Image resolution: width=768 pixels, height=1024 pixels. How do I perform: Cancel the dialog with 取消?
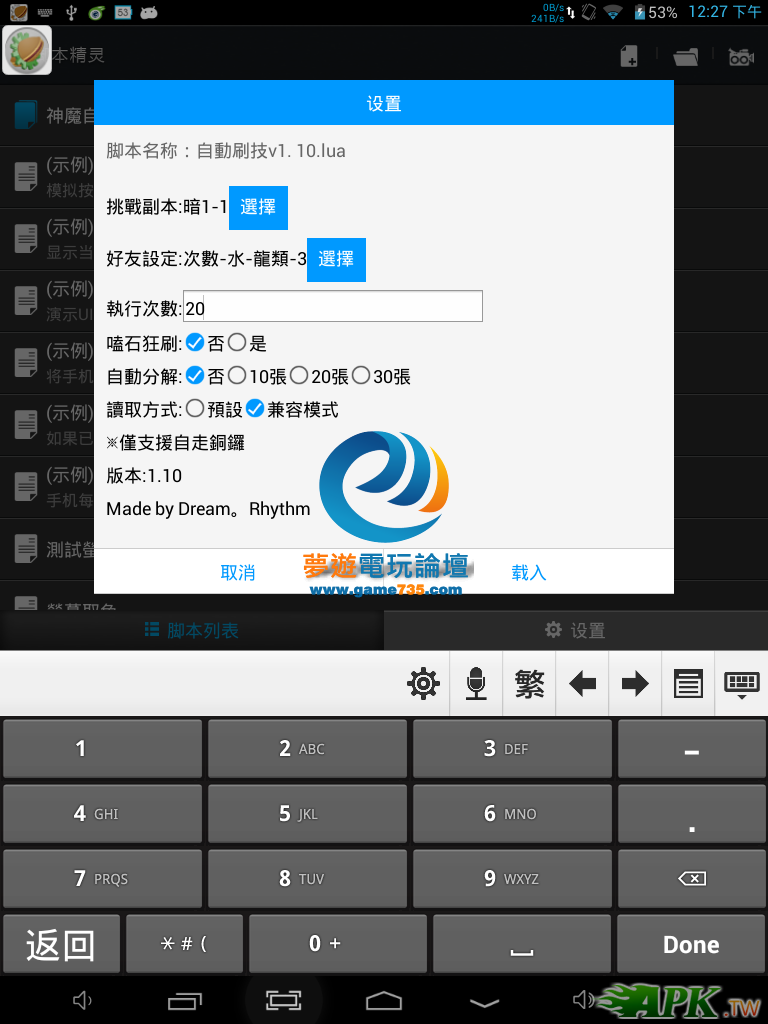click(x=238, y=573)
